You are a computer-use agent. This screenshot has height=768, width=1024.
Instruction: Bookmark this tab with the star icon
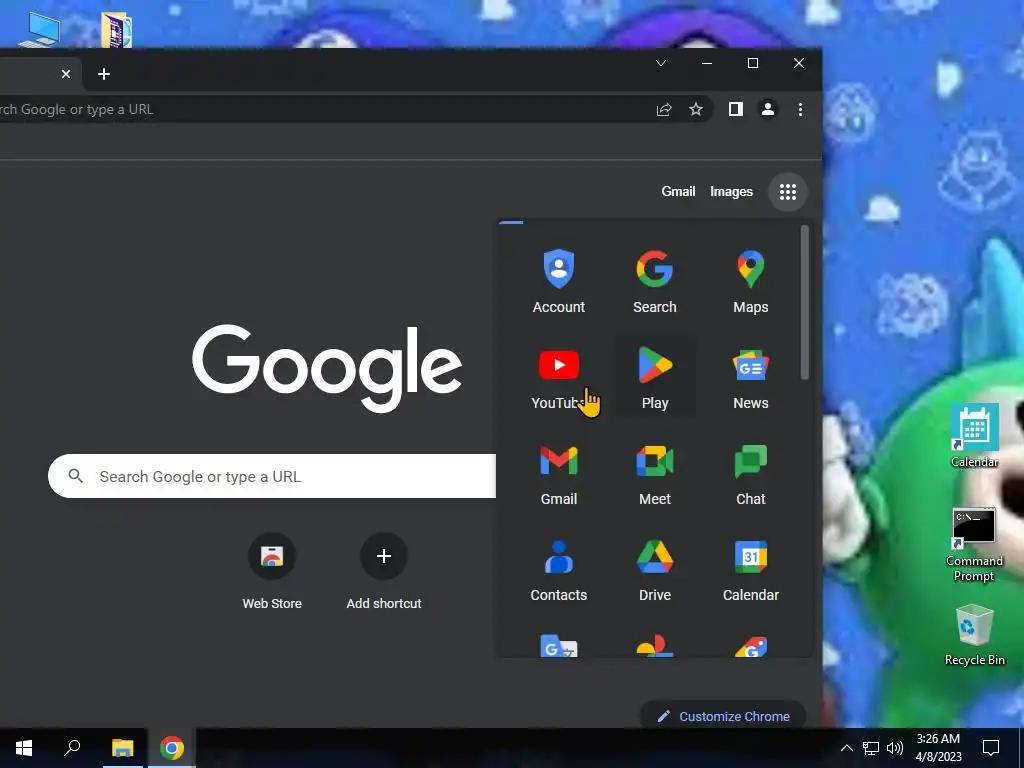click(696, 109)
